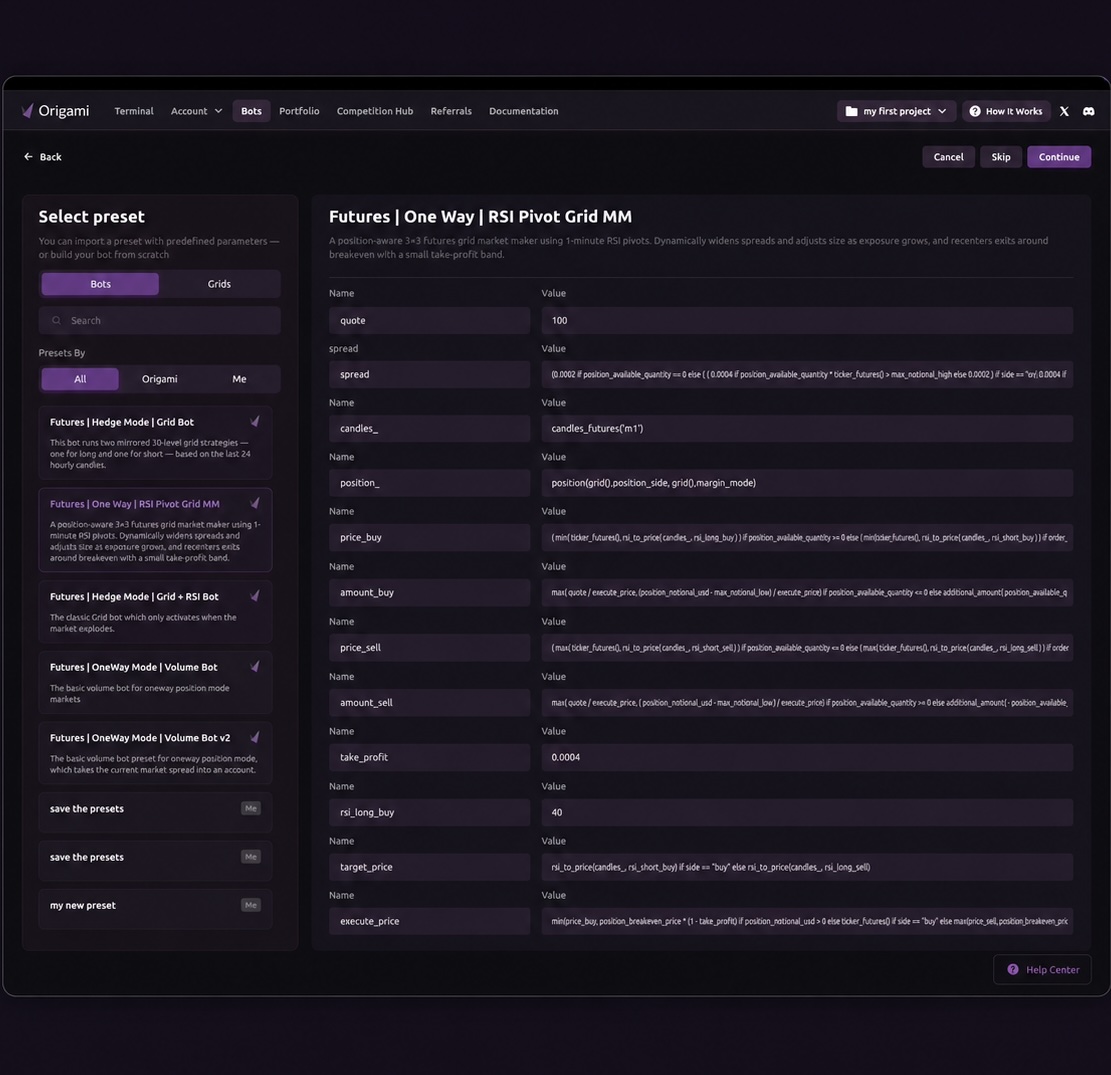The width and height of the screenshot is (1111, 1075).
Task: Select Futures Hedge Mode Grid Bot preset
Action: 155,442
